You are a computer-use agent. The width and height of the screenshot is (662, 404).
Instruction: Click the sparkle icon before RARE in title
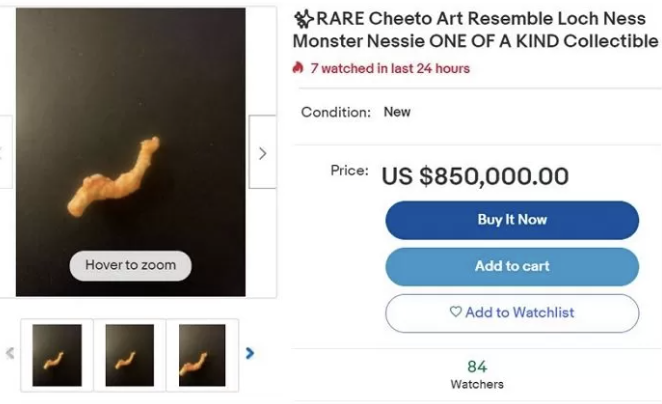[x=303, y=19]
